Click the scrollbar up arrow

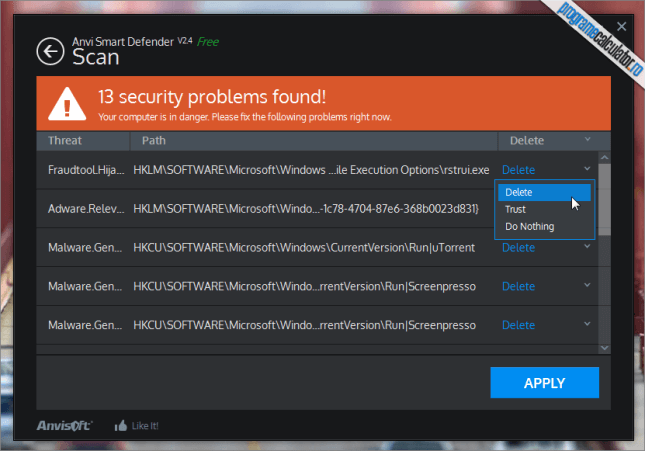coord(604,158)
